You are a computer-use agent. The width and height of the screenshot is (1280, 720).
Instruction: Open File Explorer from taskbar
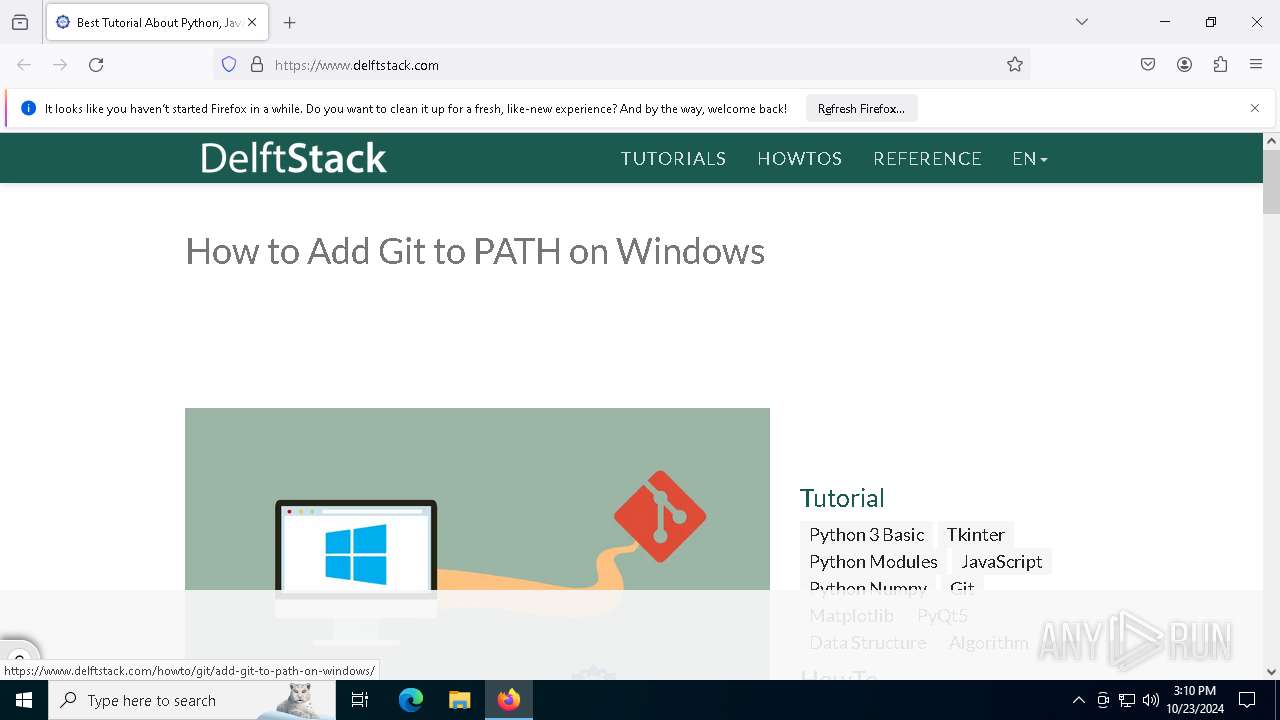[459, 700]
